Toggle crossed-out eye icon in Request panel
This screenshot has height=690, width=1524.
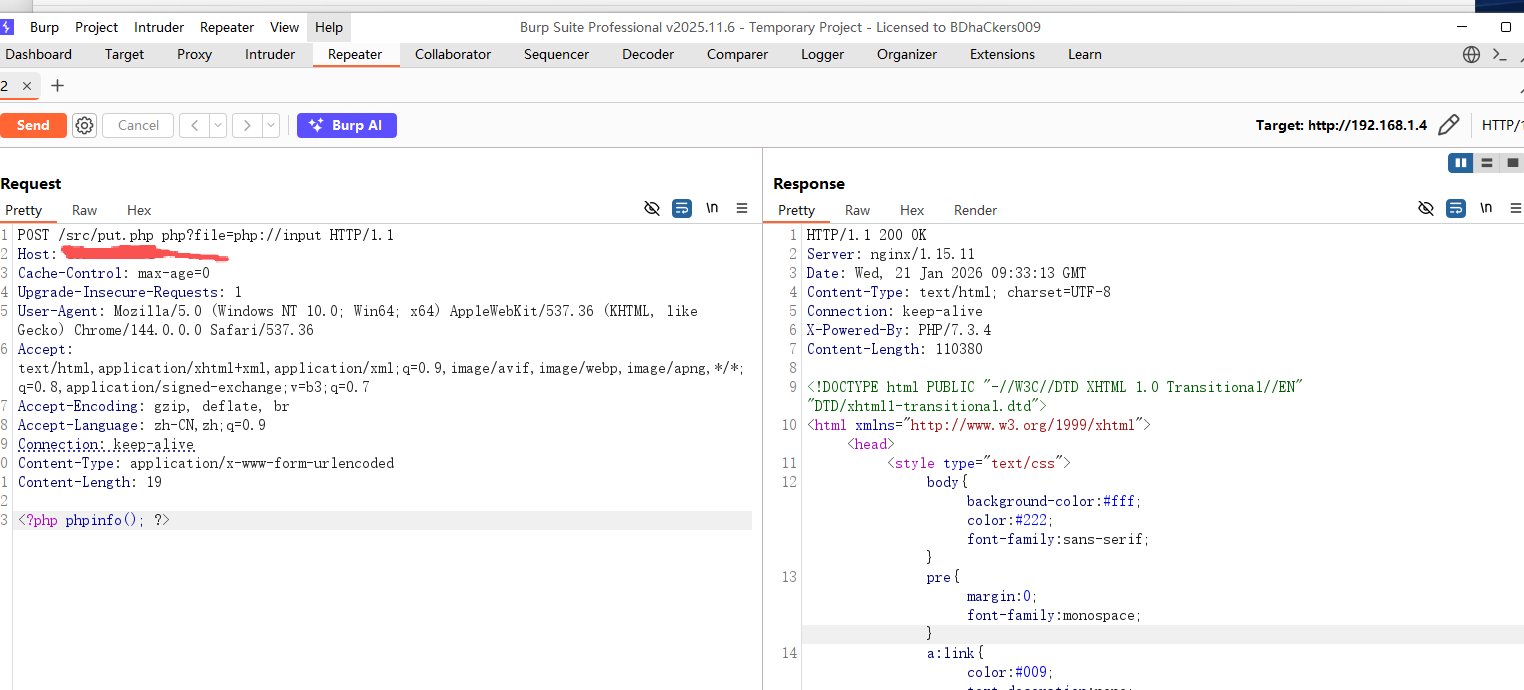(x=652, y=208)
